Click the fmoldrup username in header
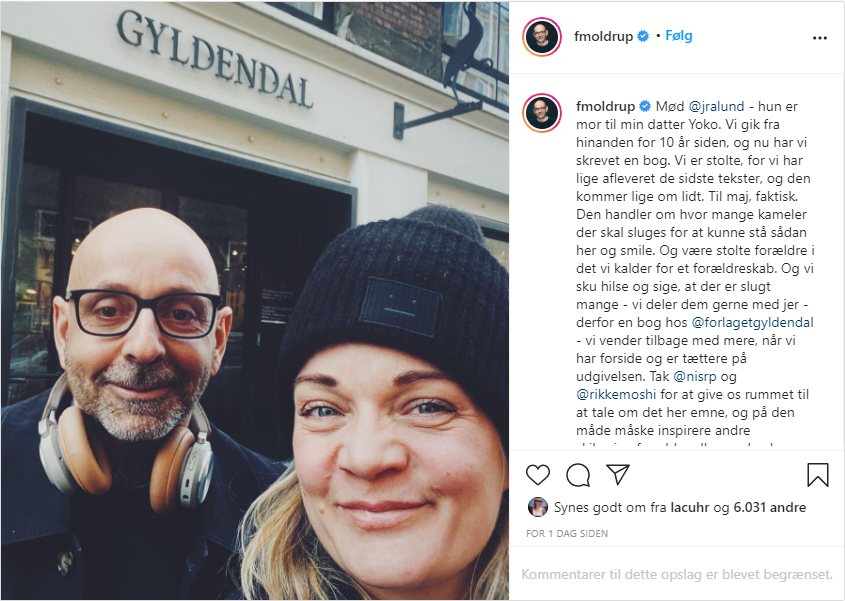845x601 pixels. click(603, 36)
